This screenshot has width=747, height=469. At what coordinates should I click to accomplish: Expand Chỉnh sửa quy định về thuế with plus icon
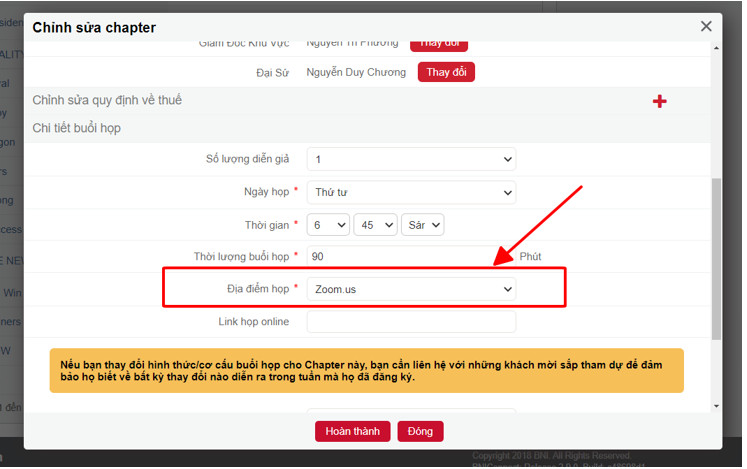pyautogui.click(x=659, y=101)
